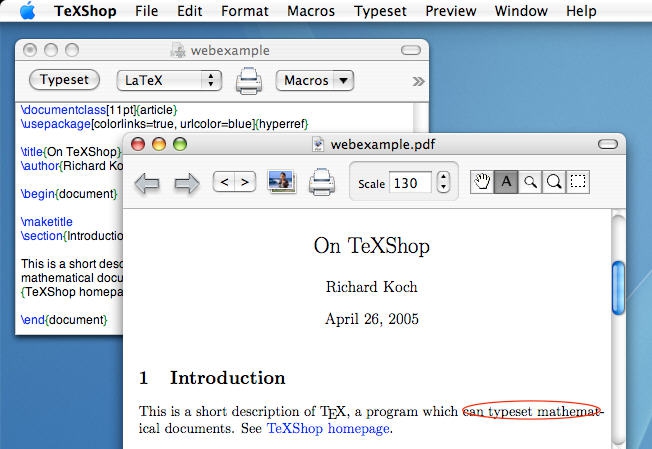Click the Typeset button in webexample window
The image size is (652, 449).
tap(64, 79)
